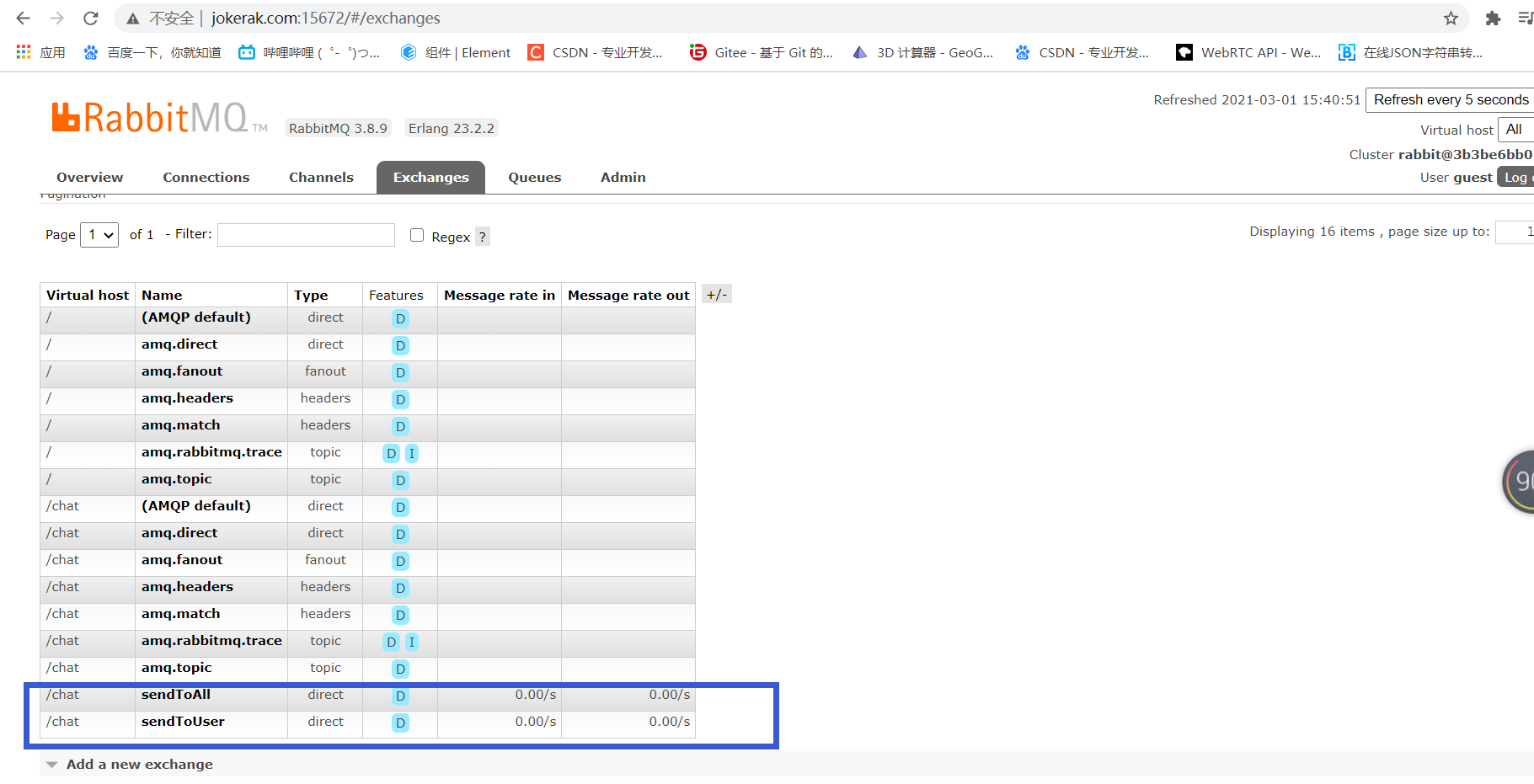Open the Virtual host selector
This screenshot has width=1534, height=784.
coord(1515,130)
